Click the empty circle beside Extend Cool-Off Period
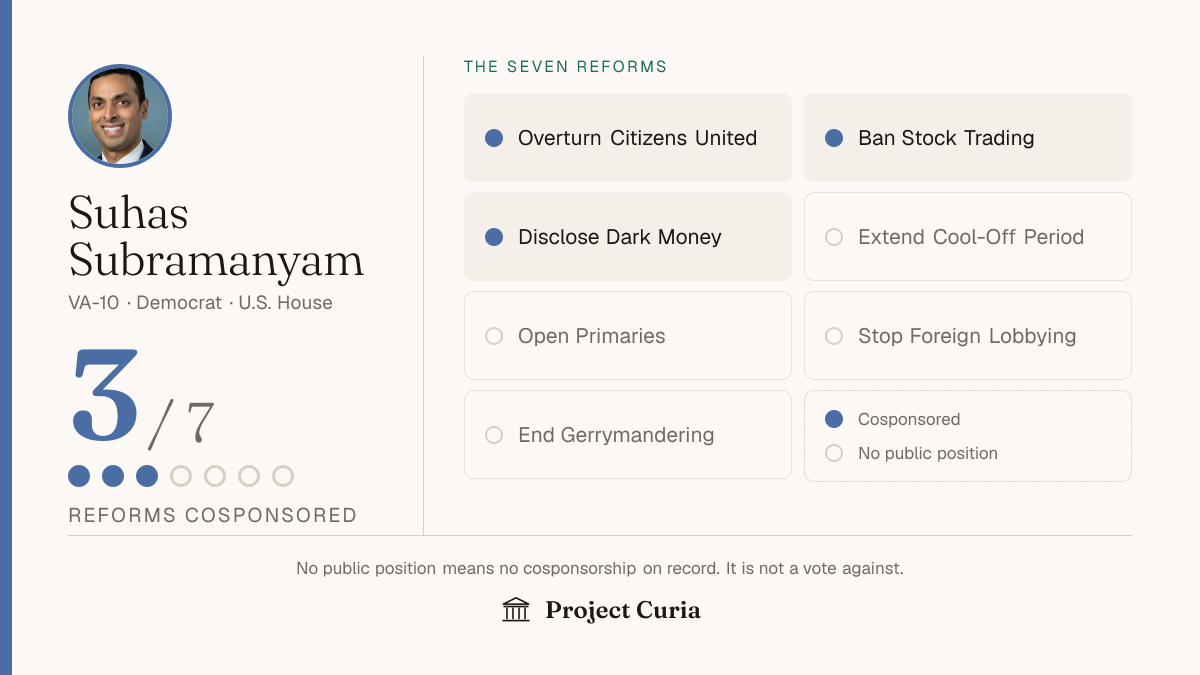The width and height of the screenshot is (1200, 675). [x=834, y=237]
